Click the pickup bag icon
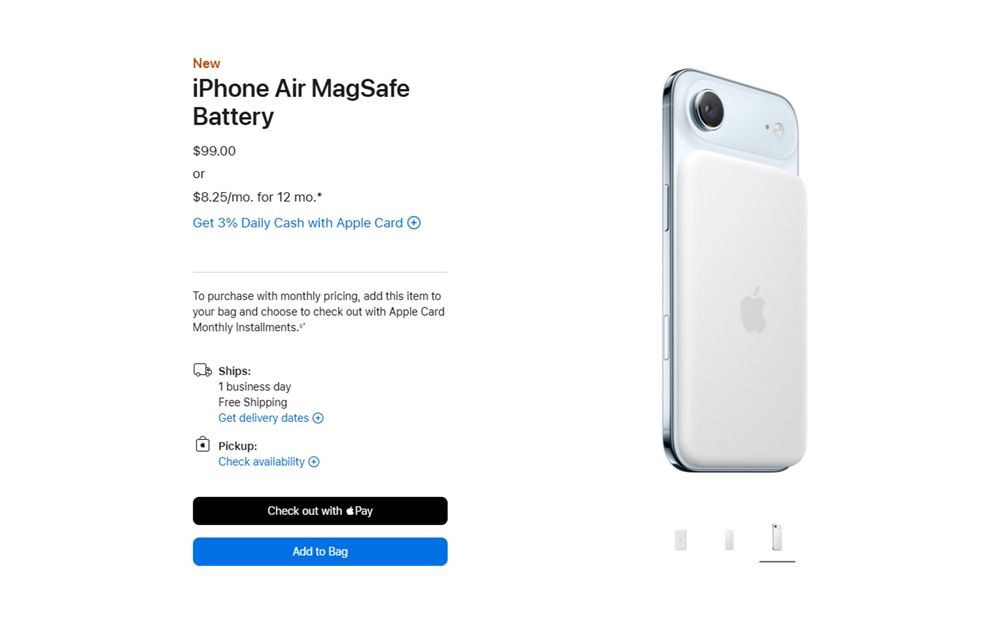 point(202,444)
